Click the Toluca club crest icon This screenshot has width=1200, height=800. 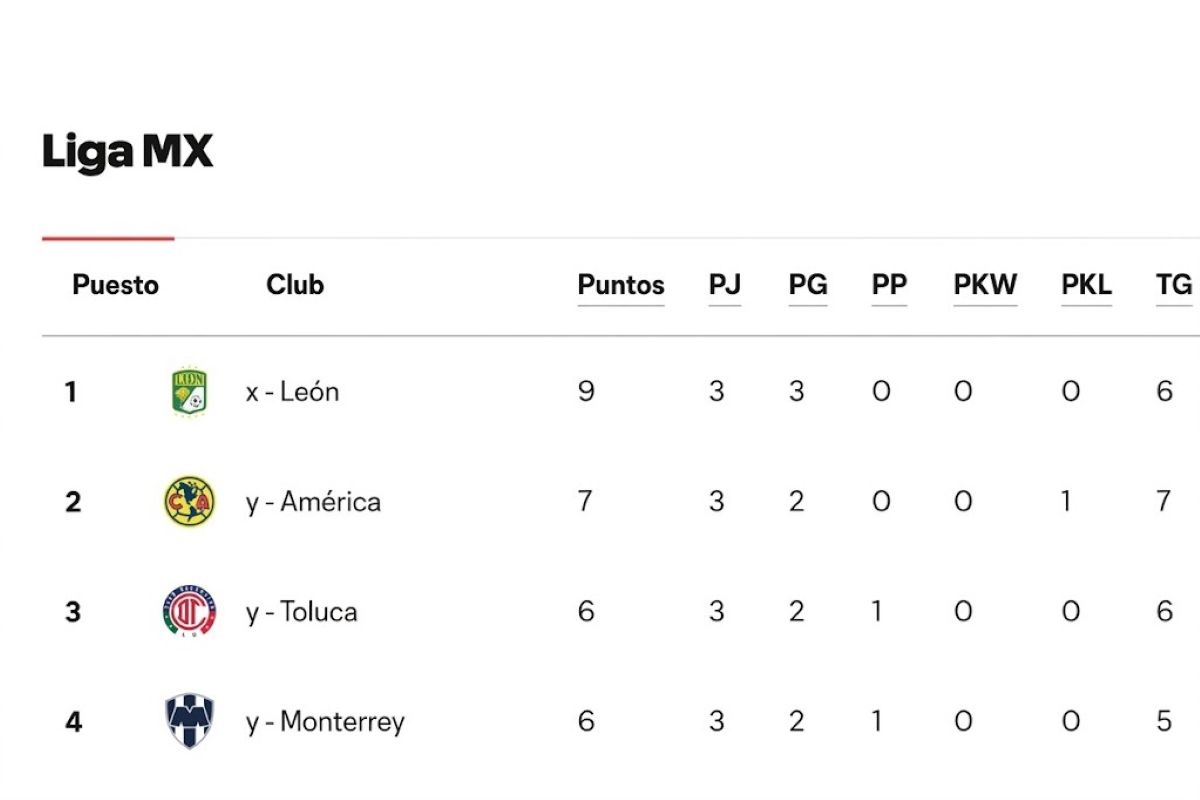(189, 611)
